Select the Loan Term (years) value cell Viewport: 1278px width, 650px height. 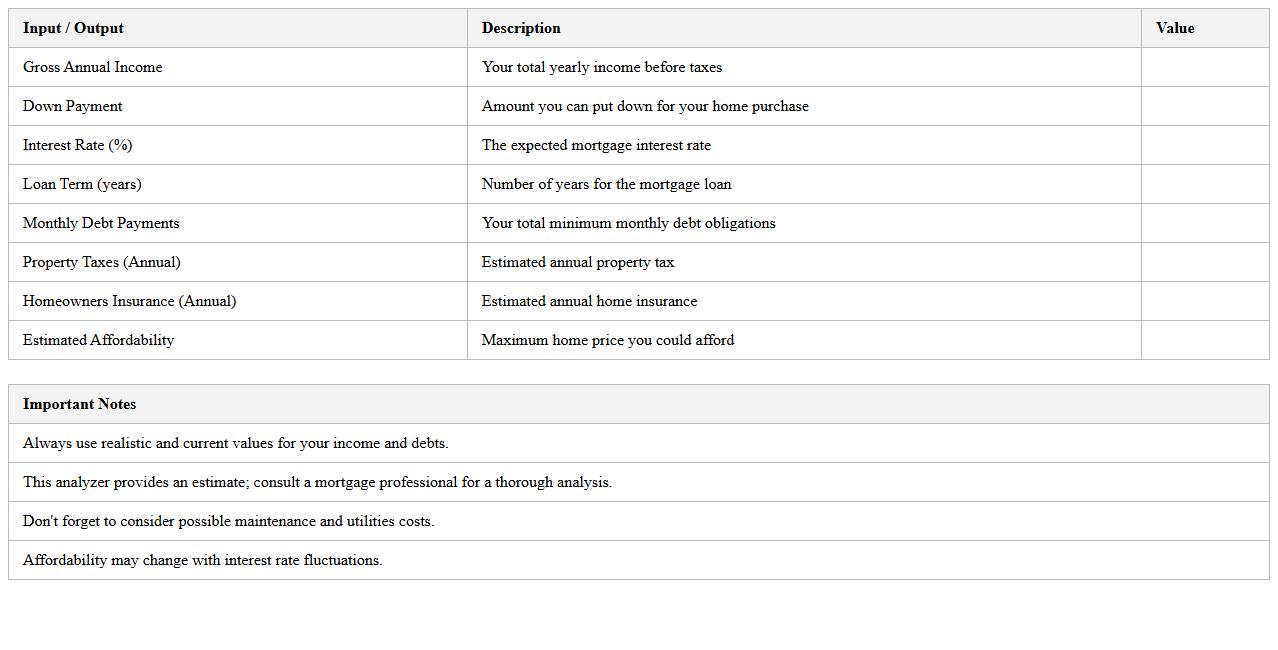point(1205,184)
